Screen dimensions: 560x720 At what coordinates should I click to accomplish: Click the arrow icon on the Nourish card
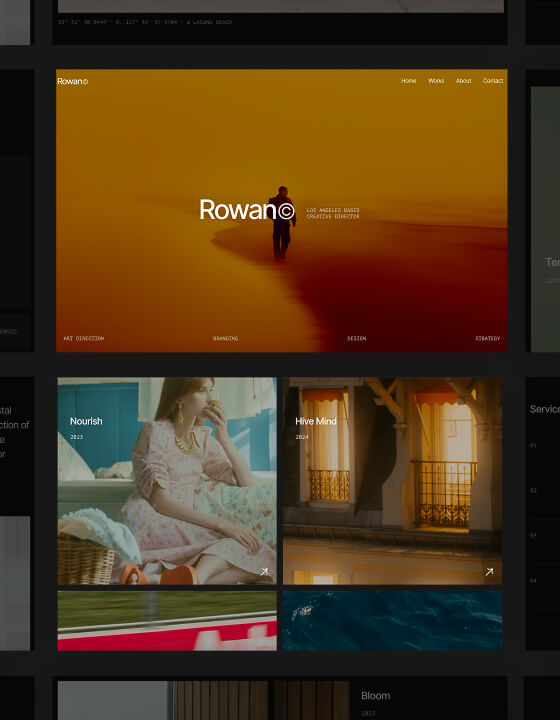point(264,572)
